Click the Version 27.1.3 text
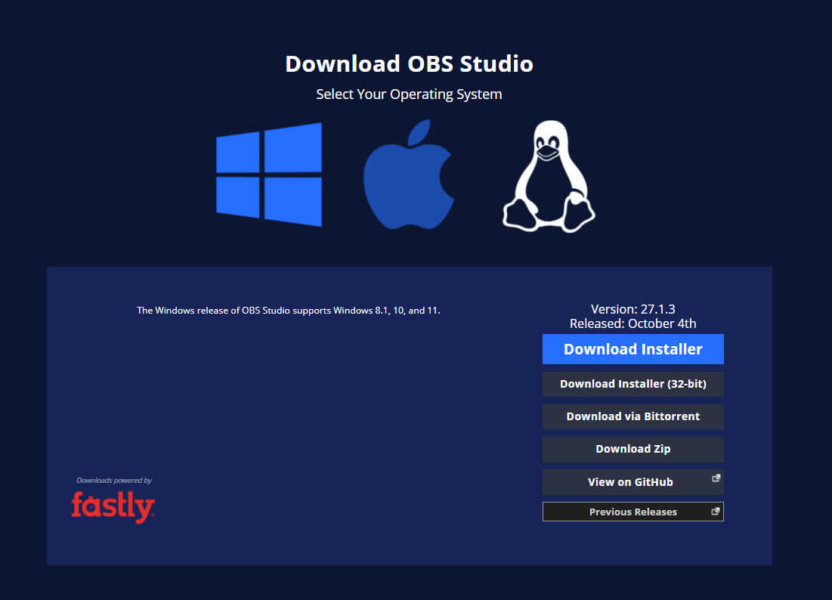Viewport: 832px width, 600px height. point(632,309)
